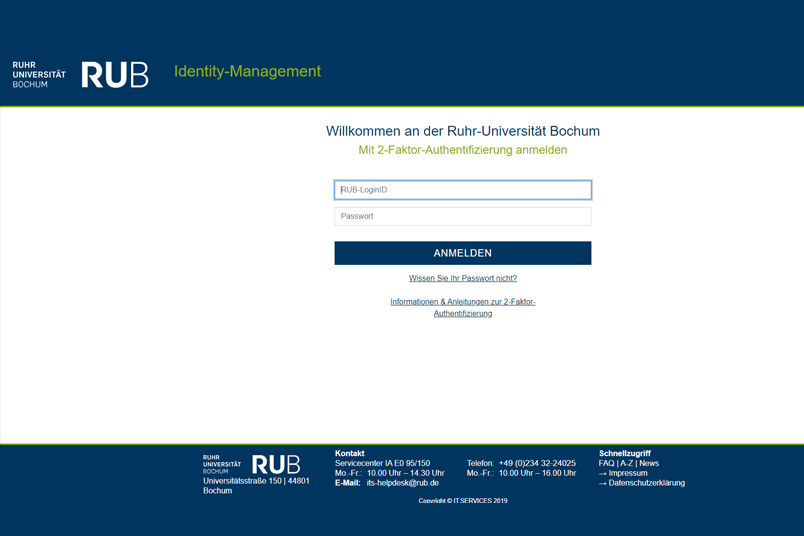The width and height of the screenshot is (804, 536).
Task: Click 'Mit 2-Faktor-Authentifizierung anmelden' text
Action: tap(463, 150)
